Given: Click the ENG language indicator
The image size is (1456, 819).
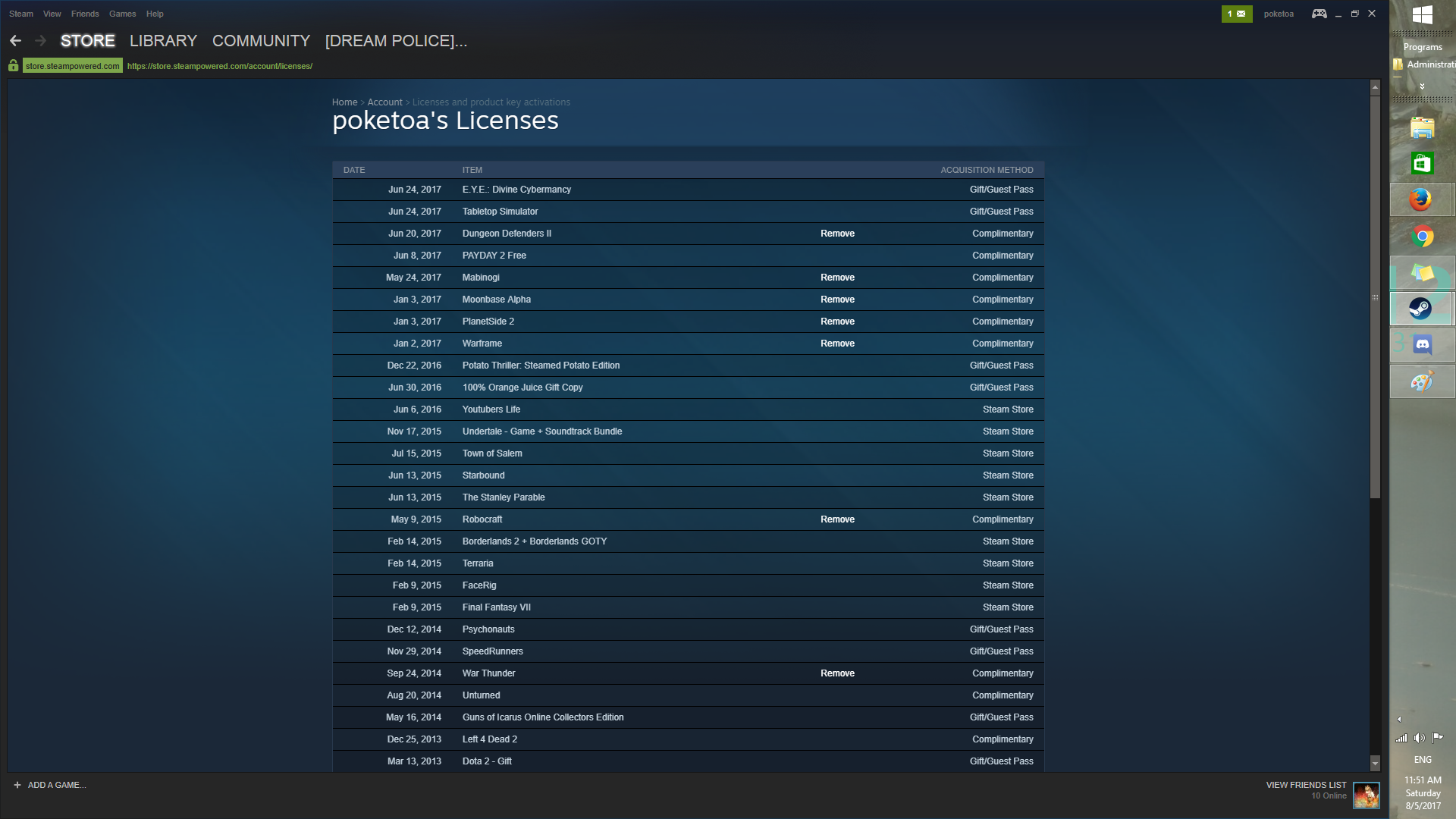Looking at the screenshot, I should coord(1423,760).
